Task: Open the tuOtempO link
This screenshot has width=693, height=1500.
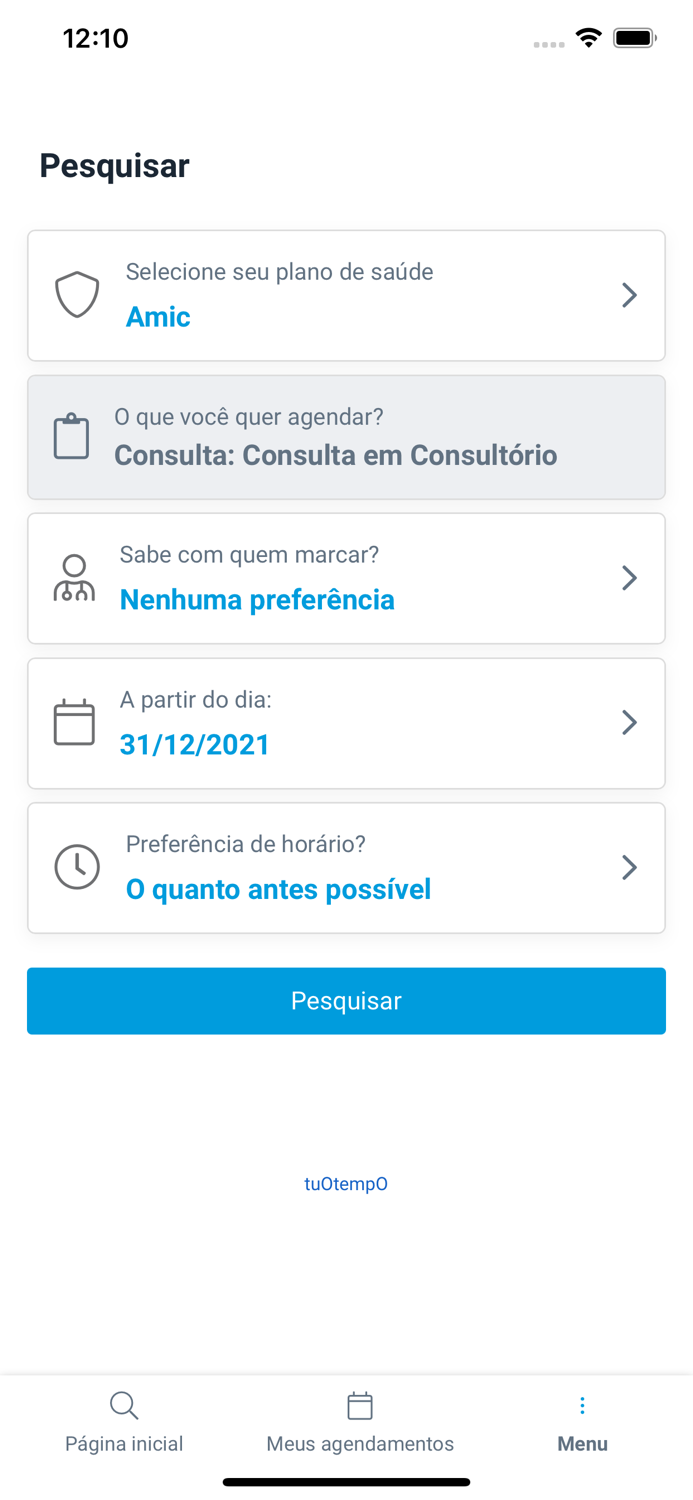Action: click(x=346, y=1184)
